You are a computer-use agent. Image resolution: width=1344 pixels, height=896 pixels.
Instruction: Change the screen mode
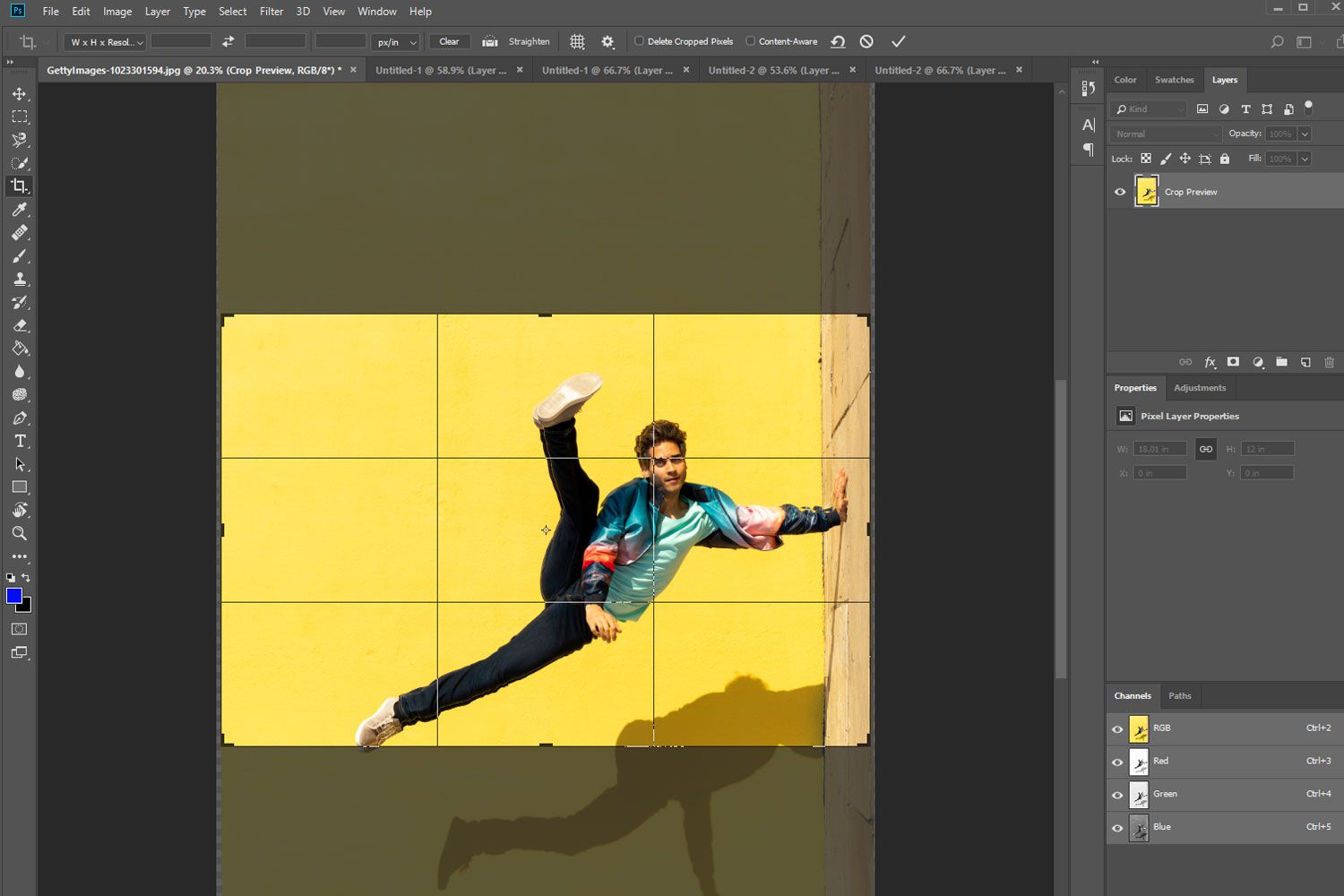click(x=19, y=653)
